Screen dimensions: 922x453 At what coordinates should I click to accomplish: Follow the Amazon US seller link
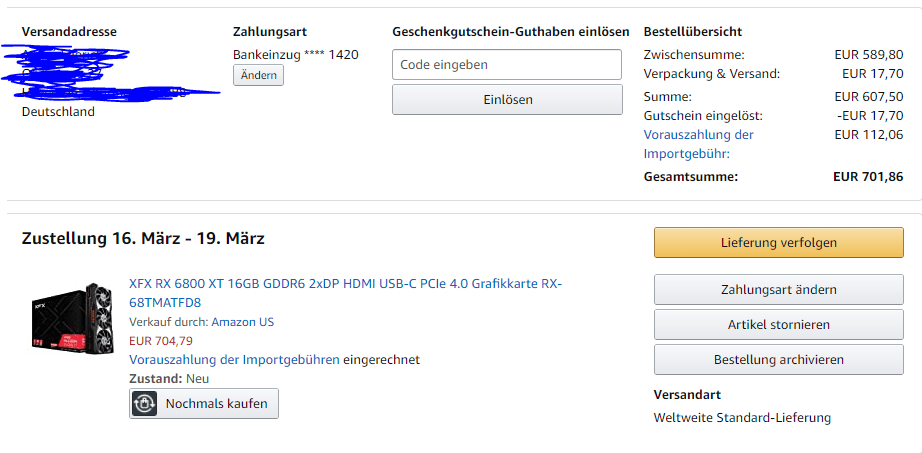242,322
